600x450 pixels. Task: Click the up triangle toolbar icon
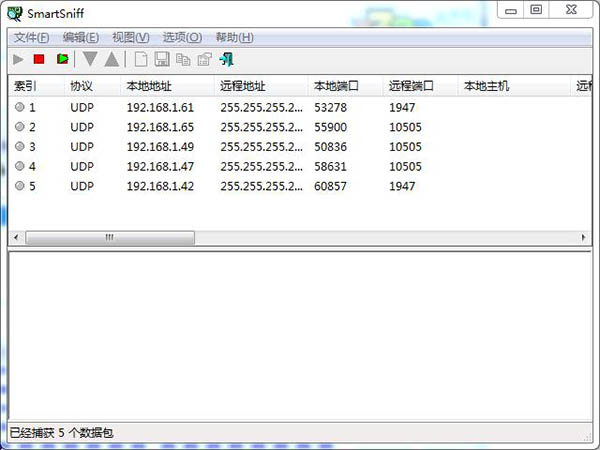(x=111, y=60)
